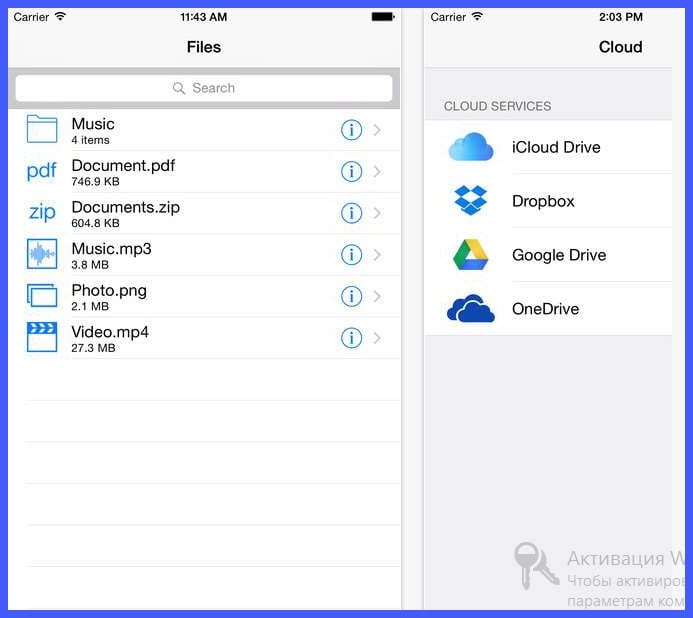Click the '2.1 MB' size text
Image resolution: width=693 pixels, height=618 pixels.
tap(90, 306)
